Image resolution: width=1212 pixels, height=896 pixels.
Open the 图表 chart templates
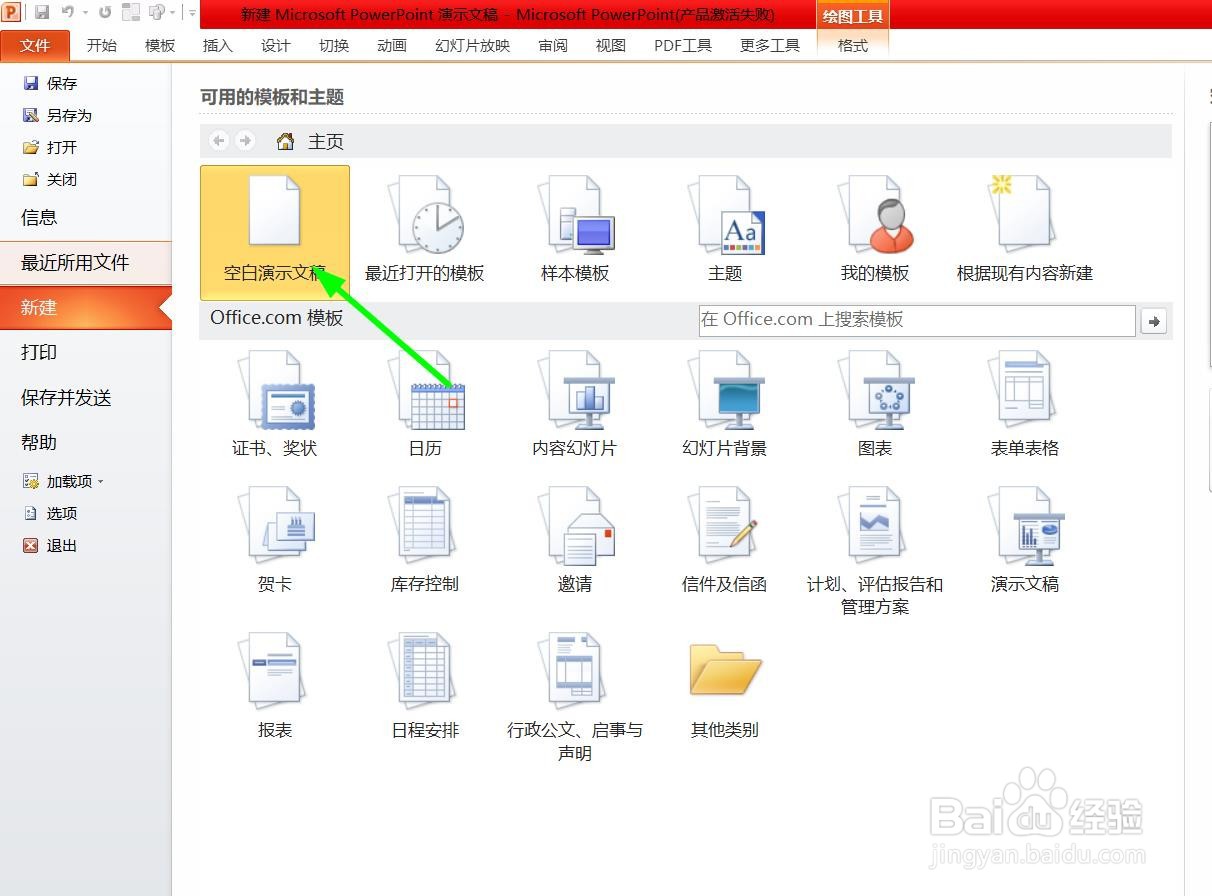[875, 405]
